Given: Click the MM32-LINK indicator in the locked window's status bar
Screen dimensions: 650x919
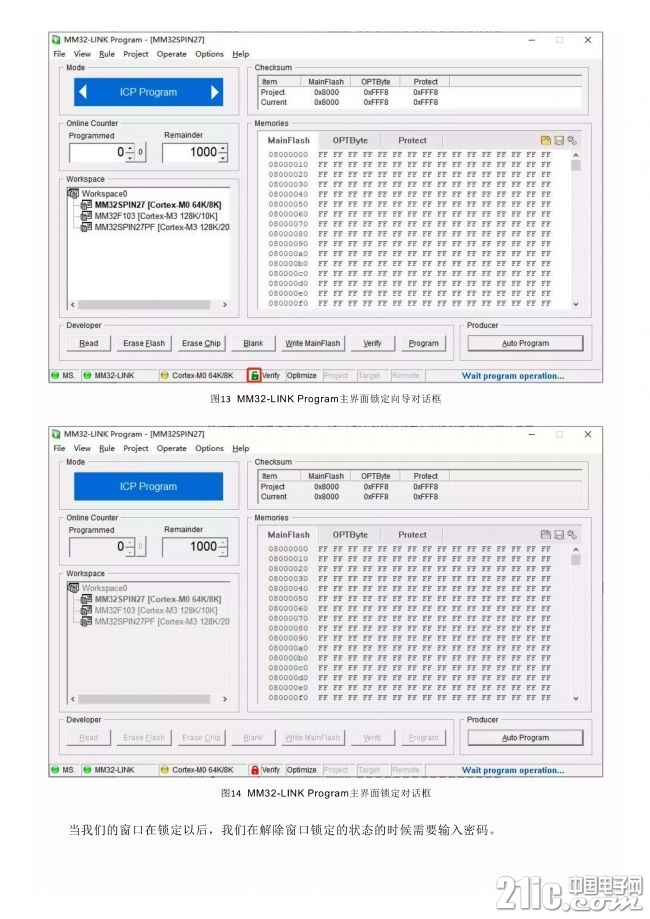Looking at the screenshot, I should click(x=87, y=770).
